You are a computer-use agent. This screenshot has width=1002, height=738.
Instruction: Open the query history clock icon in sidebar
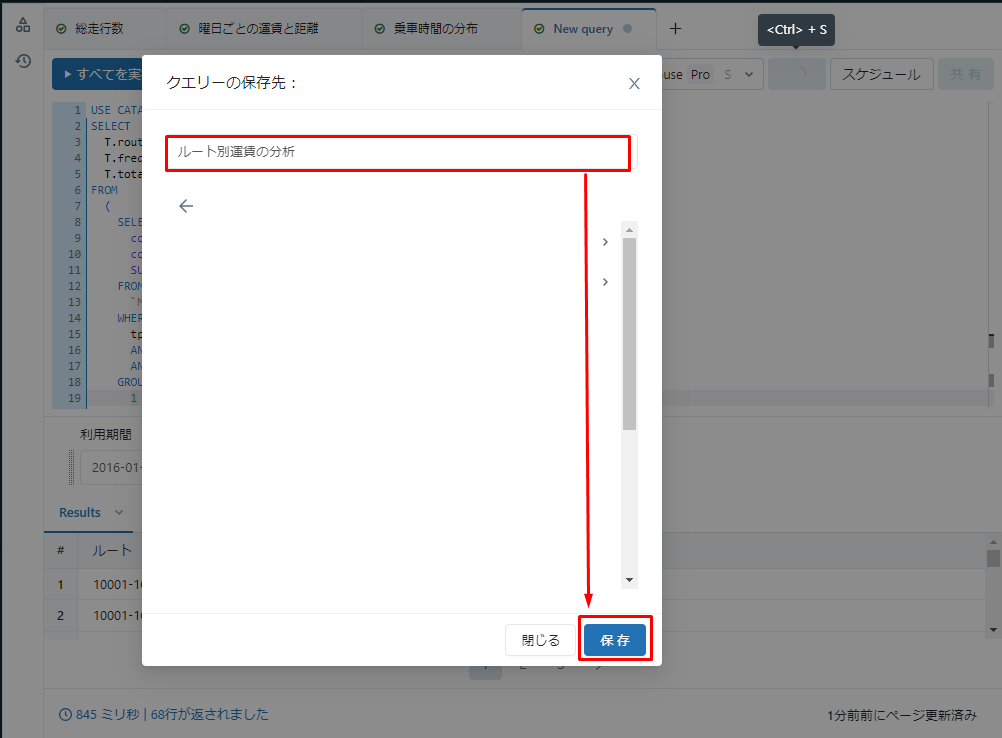click(x=23, y=61)
